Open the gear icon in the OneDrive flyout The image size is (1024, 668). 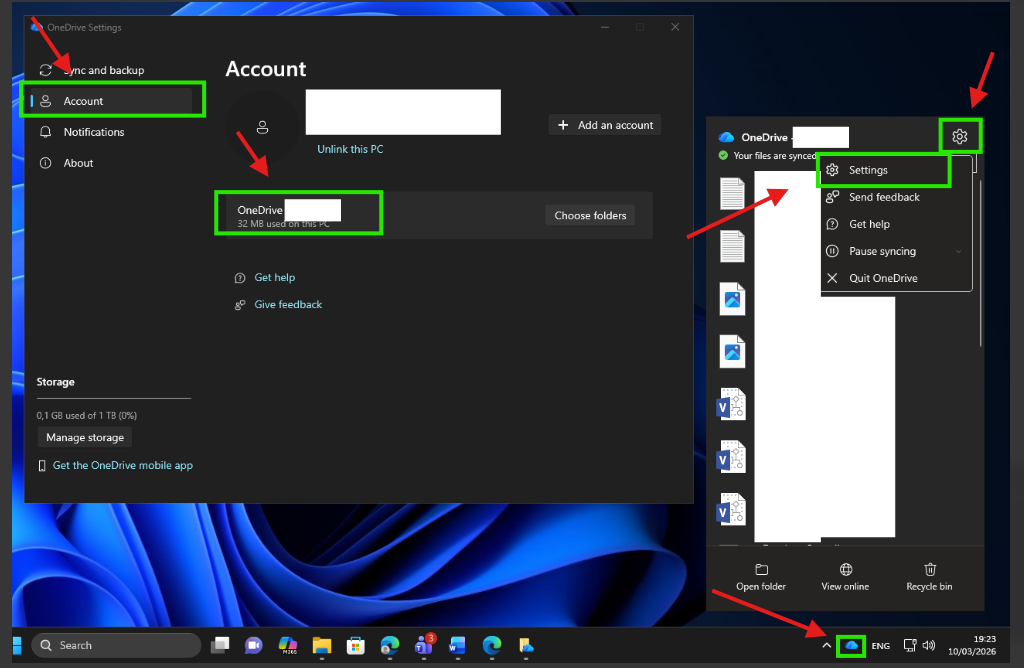click(959, 136)
